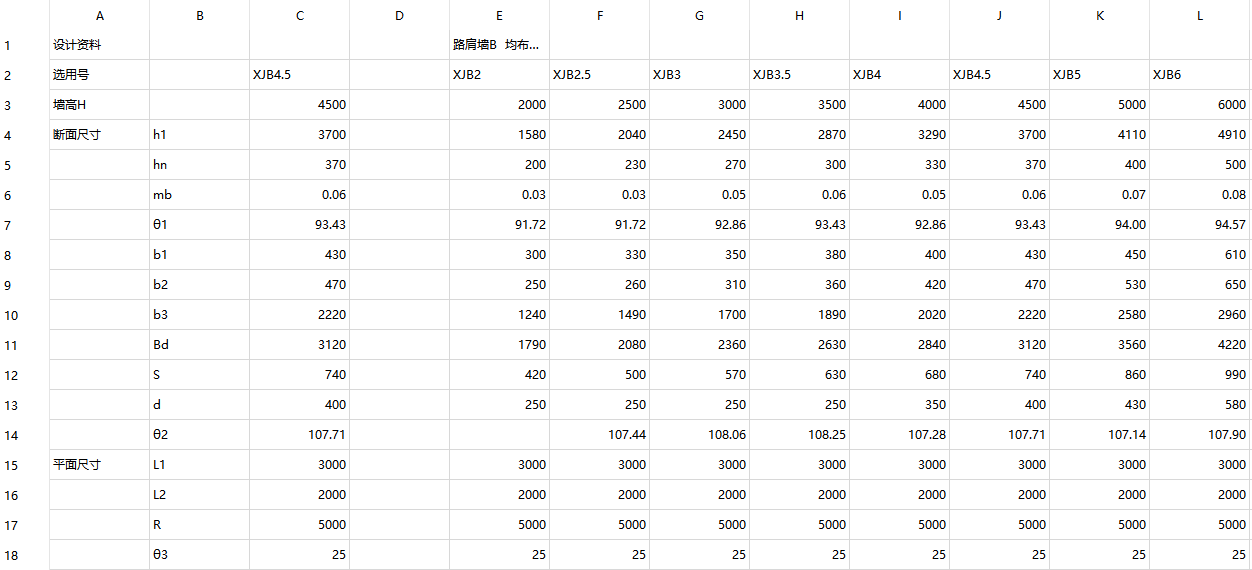Image resolution: width=1252 pixels, height=570 pixels.
Task: Select the XJB6 header cell
Action: point(1200,75)
